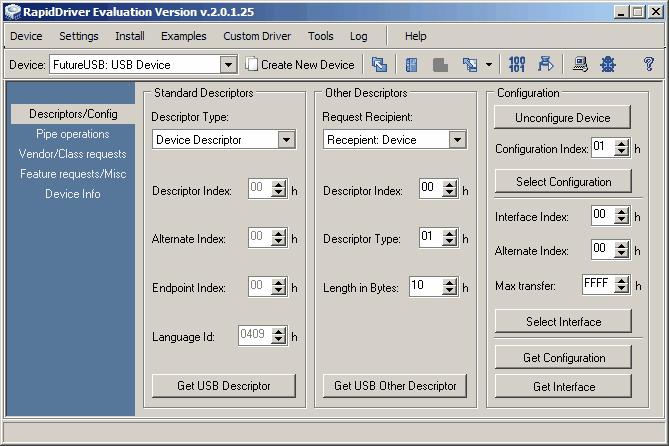The height and width of the screenshot is (446, 669).
Task: Click Configuration Index 01 value field
Action: (x=603, y=148)
